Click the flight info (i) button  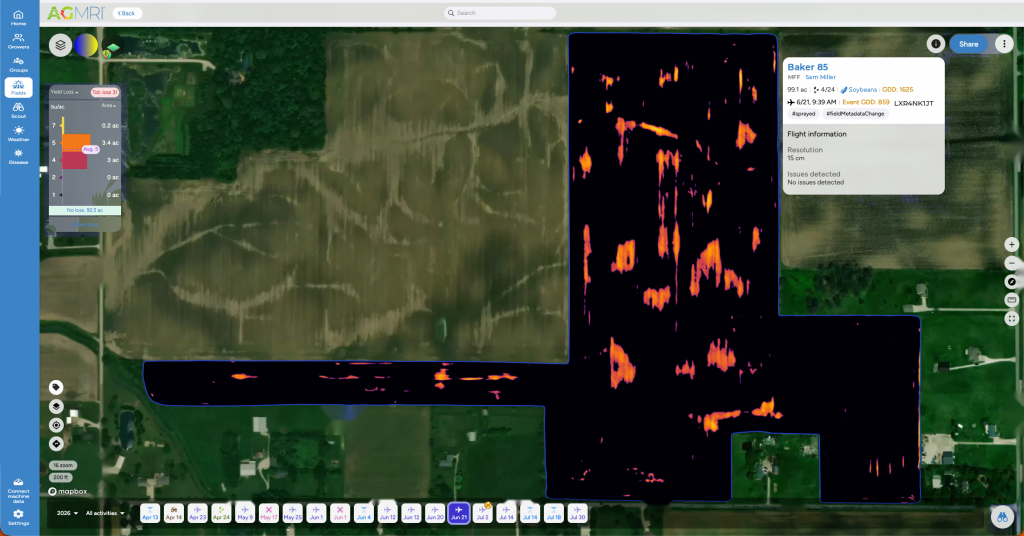click(x=935, y=44)
